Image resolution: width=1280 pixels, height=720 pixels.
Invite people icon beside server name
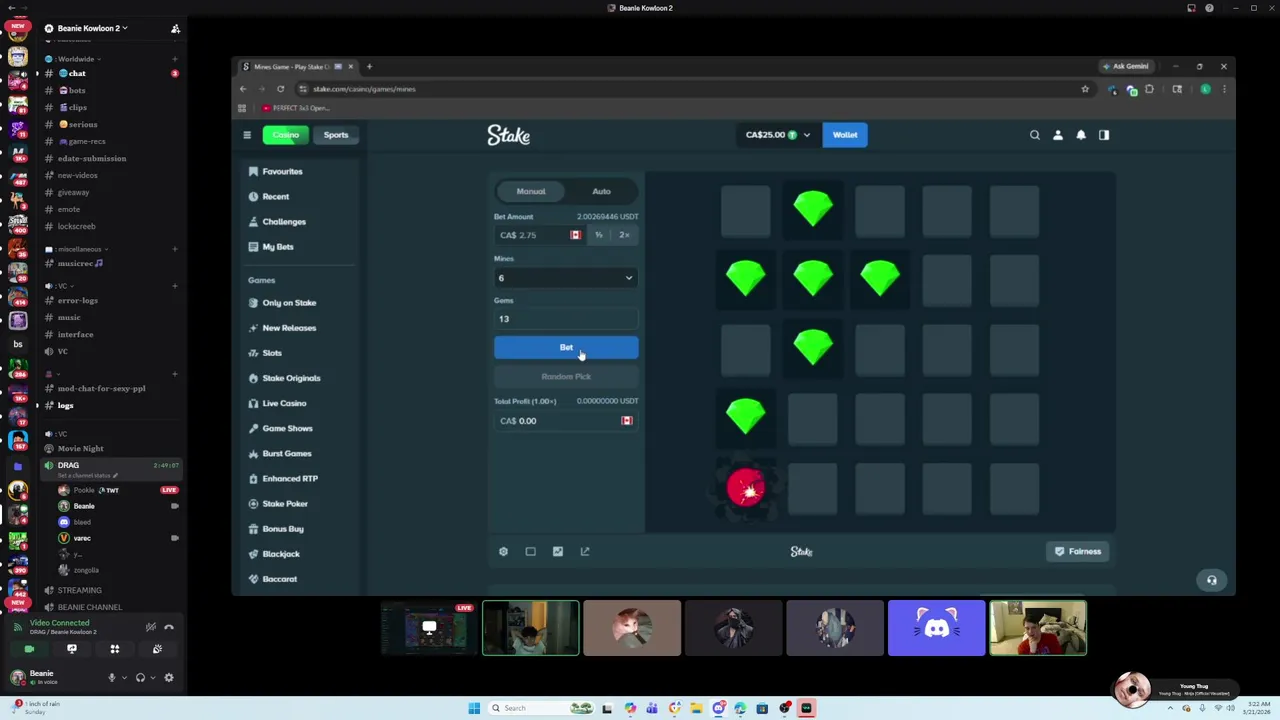[x=175, y=28]
